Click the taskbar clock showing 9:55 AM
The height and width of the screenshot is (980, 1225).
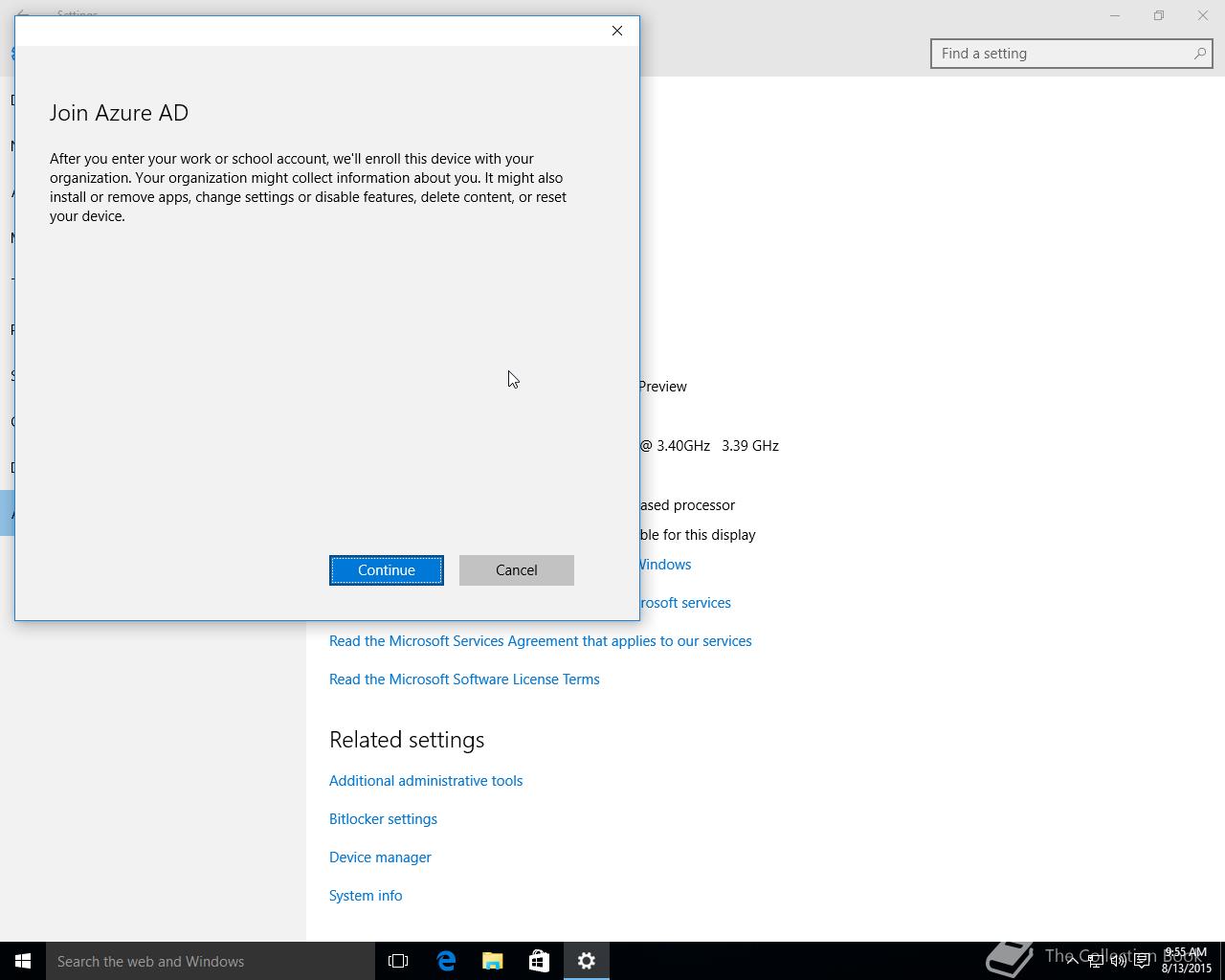1187,961
